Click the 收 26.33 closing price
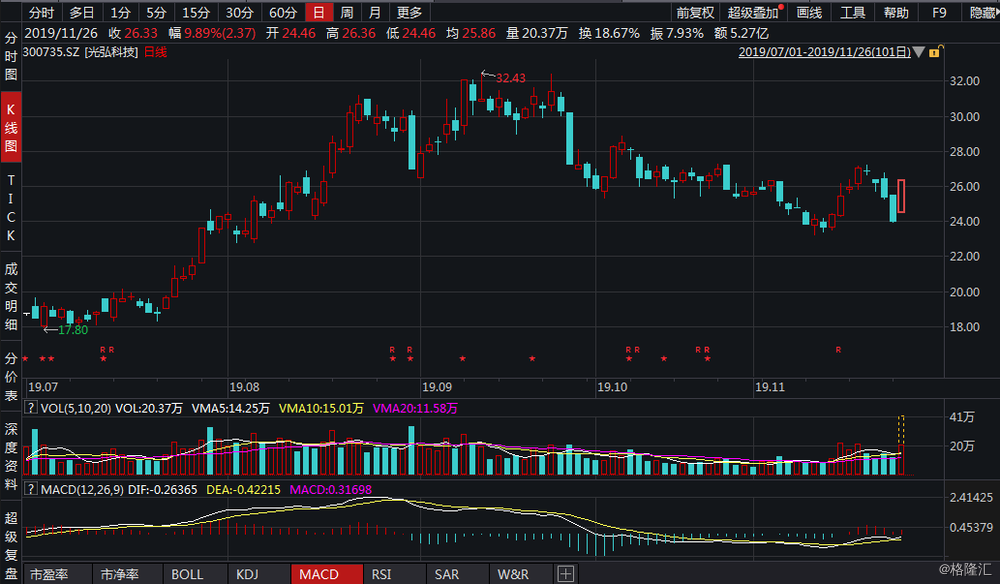1000x584 pixels. (133, 33)
